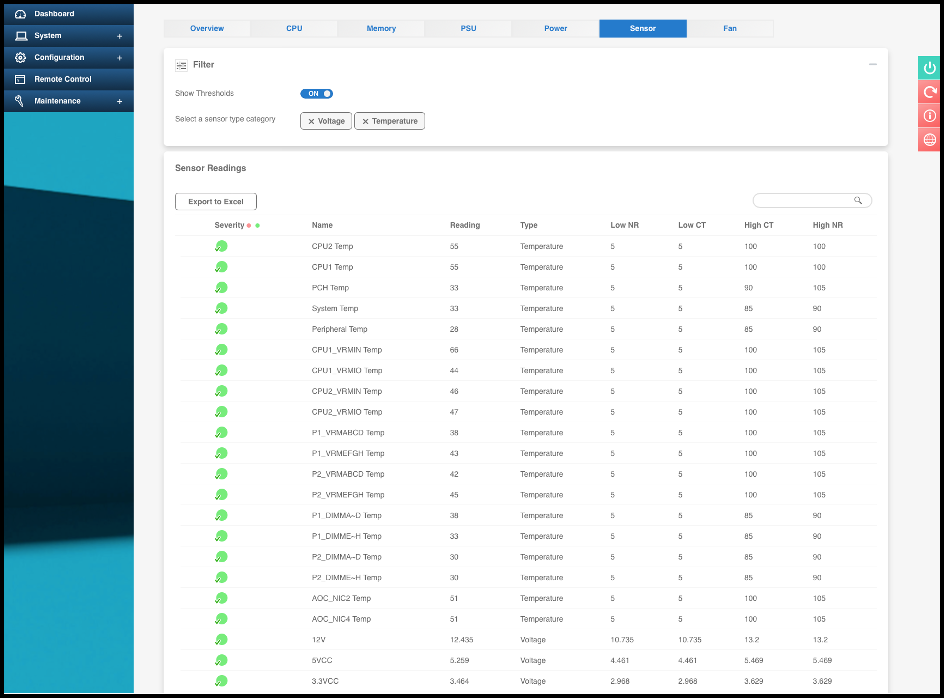Screen dimensions: 944x698
Task: Click the Filter settings icon
Action: [x=181, y=65]
